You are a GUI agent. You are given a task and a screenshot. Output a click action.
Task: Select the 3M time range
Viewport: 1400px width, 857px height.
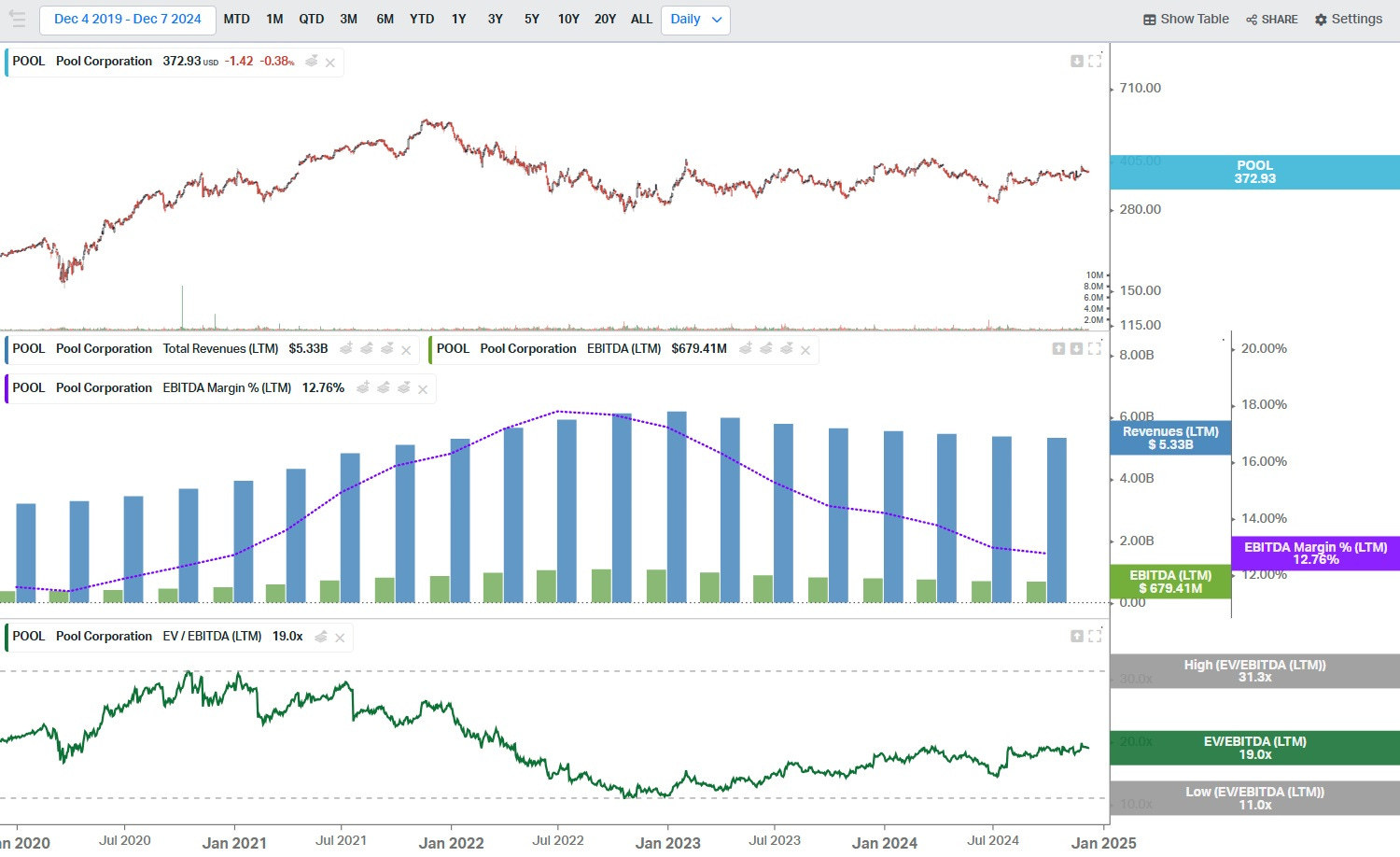click(349, 20)
